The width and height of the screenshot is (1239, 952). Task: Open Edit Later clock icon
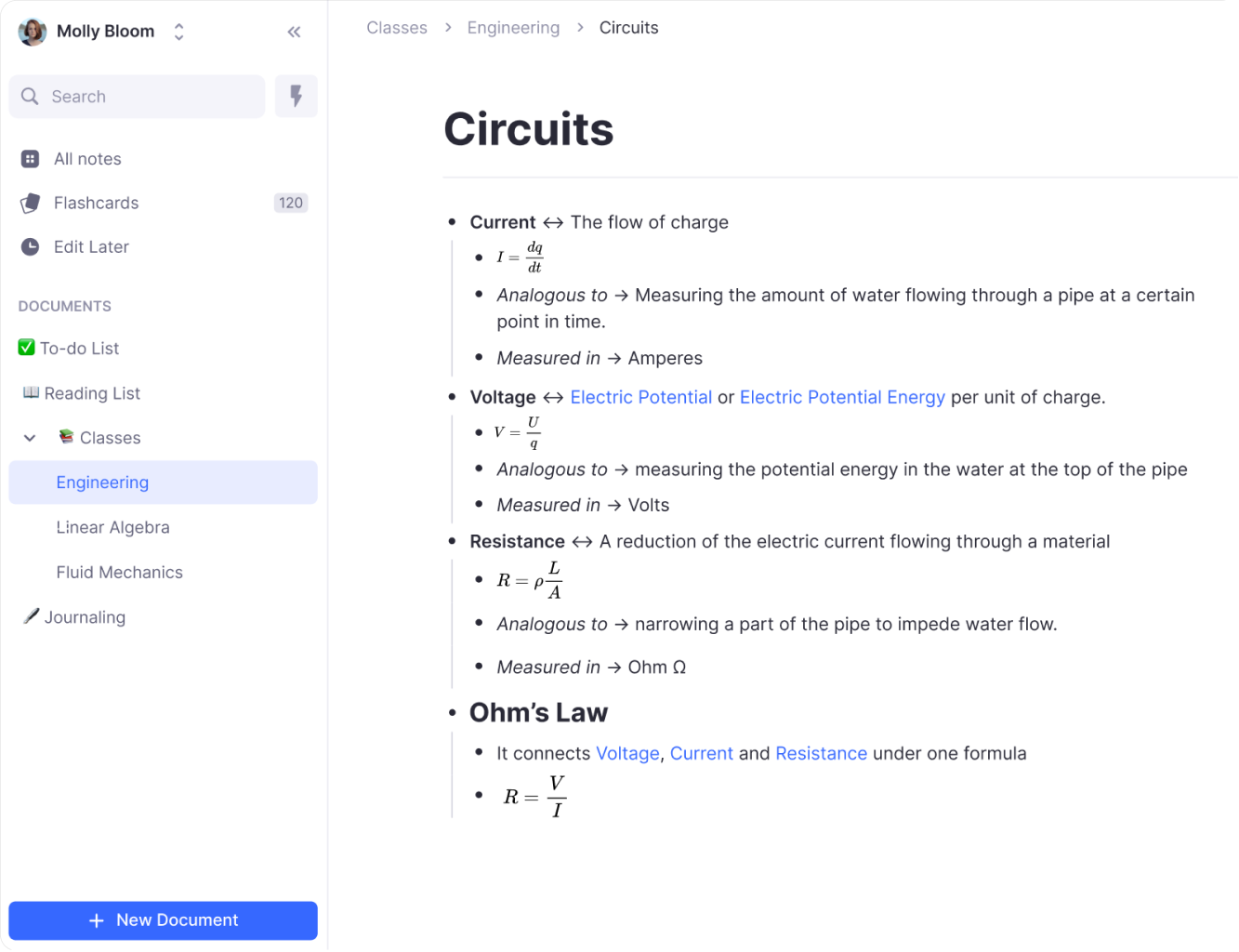(30, 246)
